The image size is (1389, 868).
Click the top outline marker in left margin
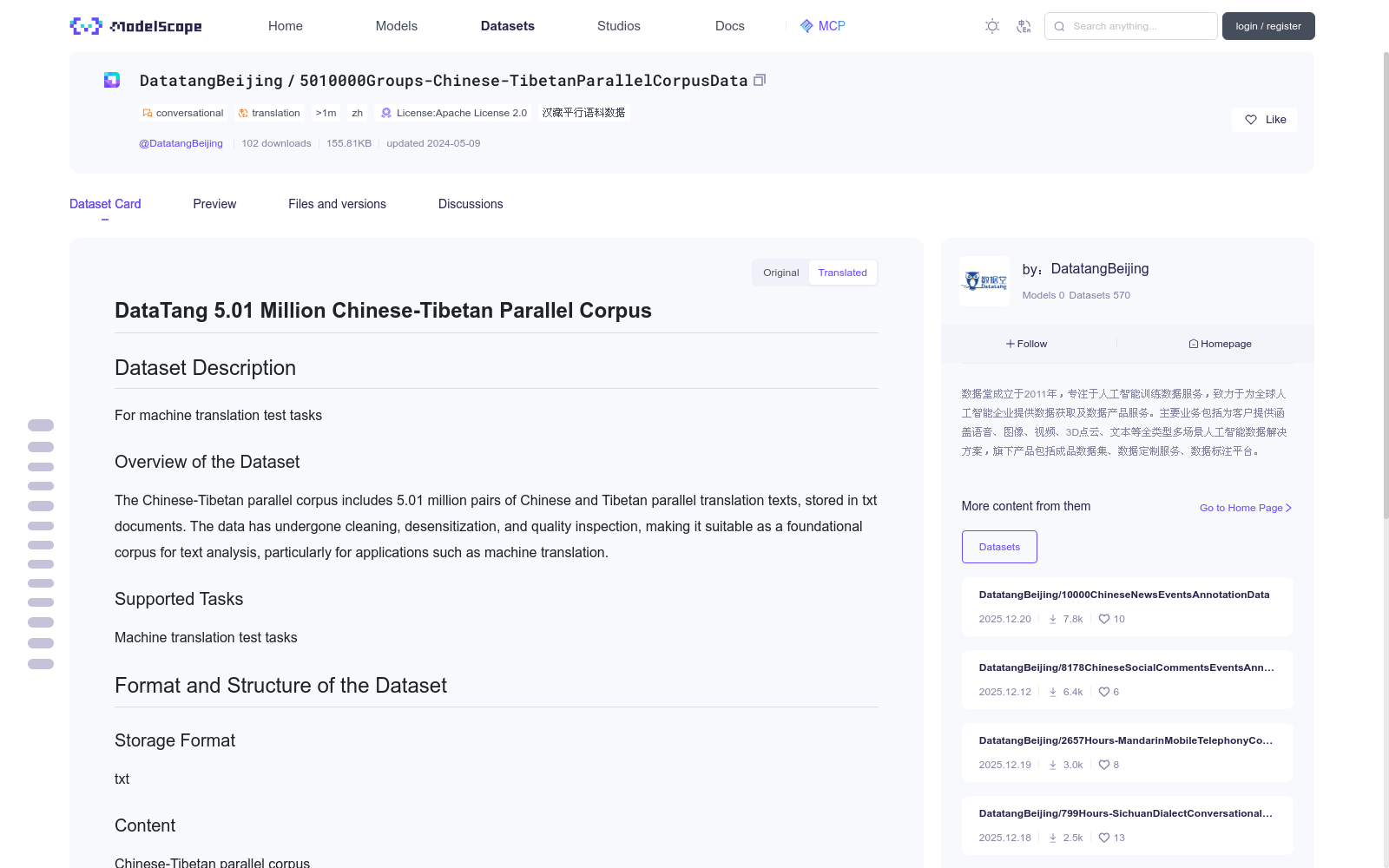(x=41, y=425)
